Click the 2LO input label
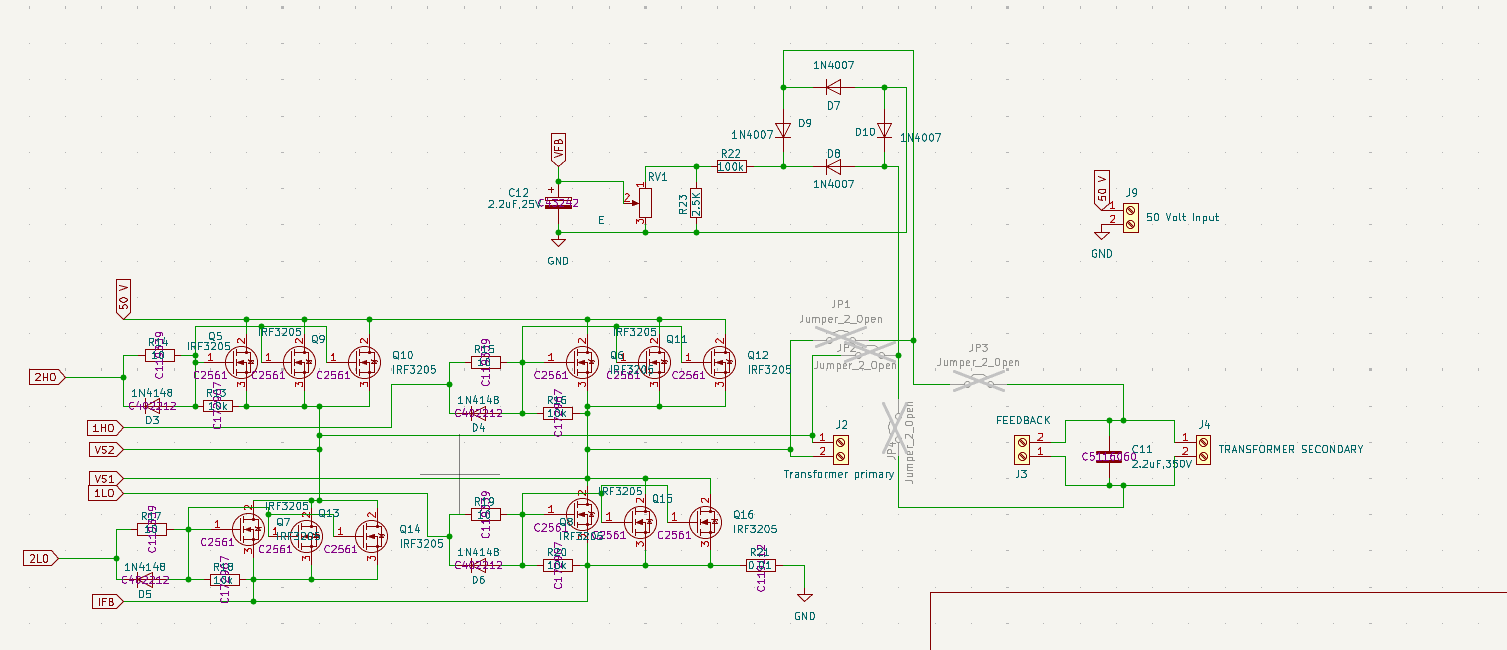The width and height of the screenshot is (1507, 650). coord(42,558)
